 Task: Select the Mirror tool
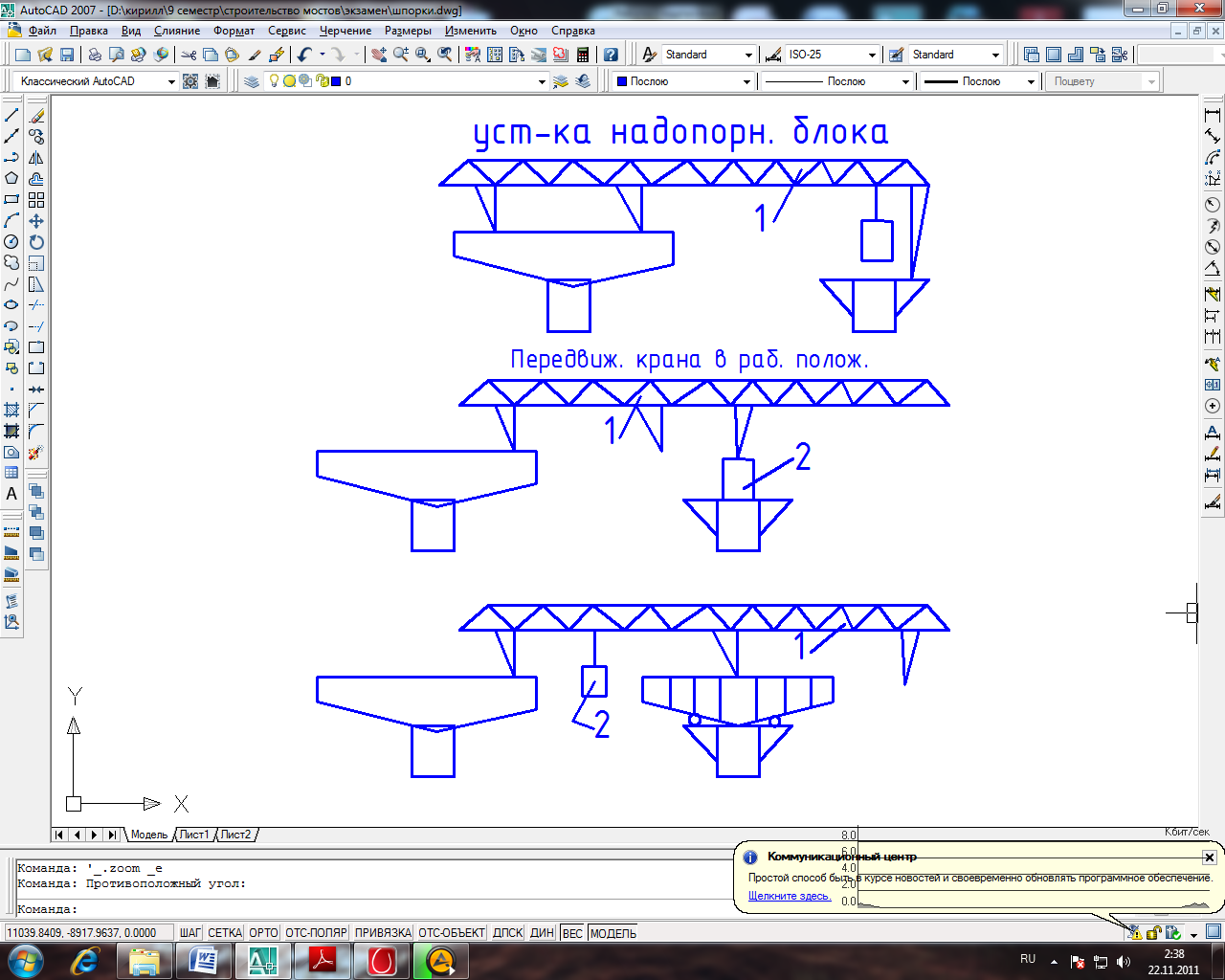[36, 158]
